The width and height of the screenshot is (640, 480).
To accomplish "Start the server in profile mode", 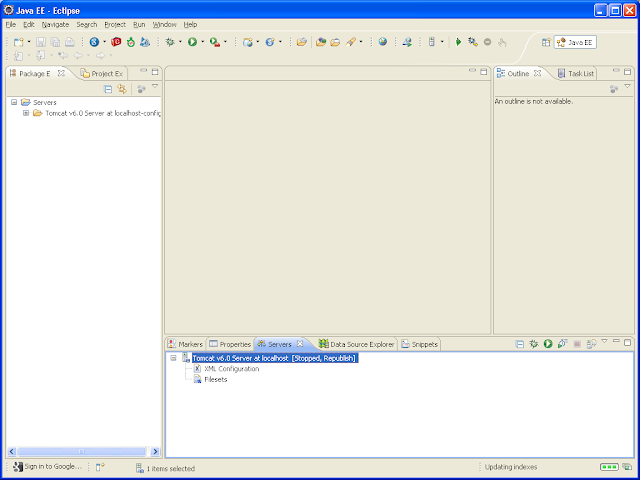I will point(562,344).
